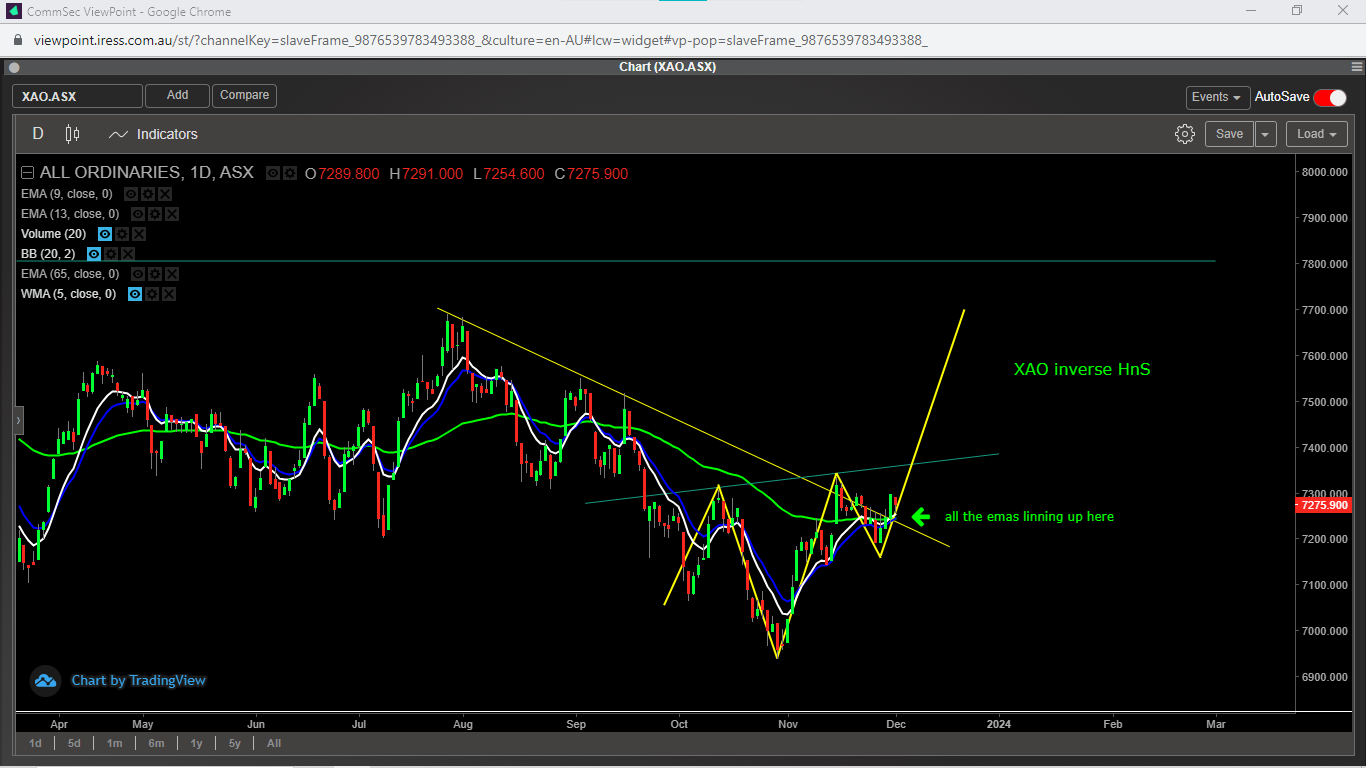Remove the EMA (9, close, 0) indicator
This screenshot has height=768, width=1366.
pyautogui.click(x=165, y=194)
